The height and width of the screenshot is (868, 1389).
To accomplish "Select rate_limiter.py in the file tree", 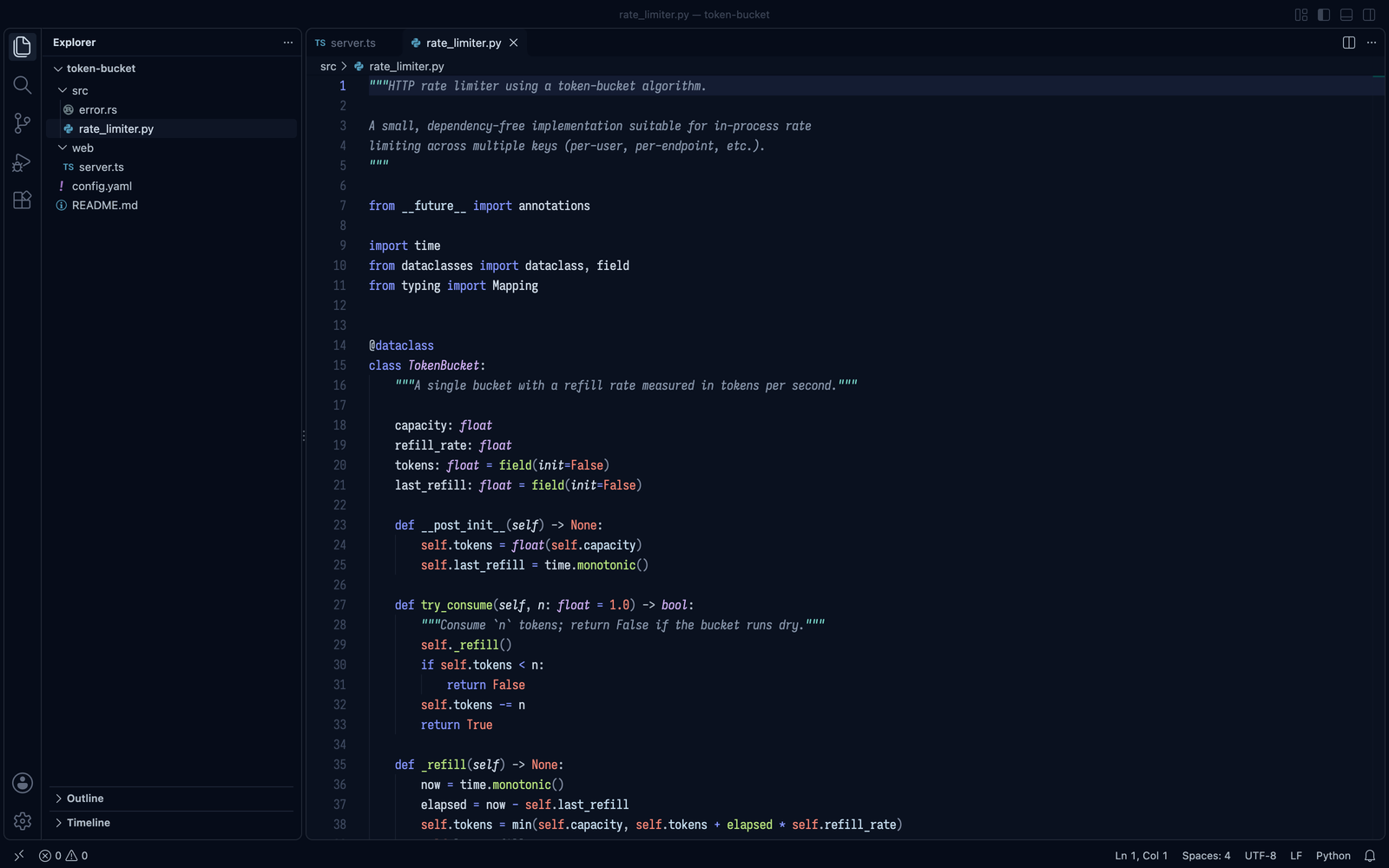I will [x=172, y=128].
